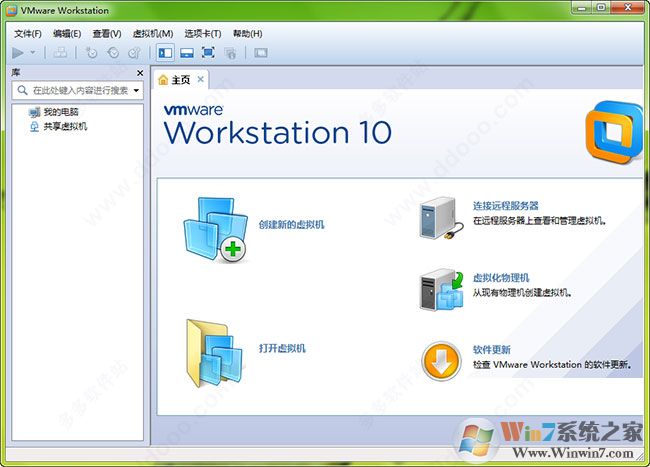Screen dimensions: 650x467
Task: Open the 文件(F) menu
Action: click(28, 33)
